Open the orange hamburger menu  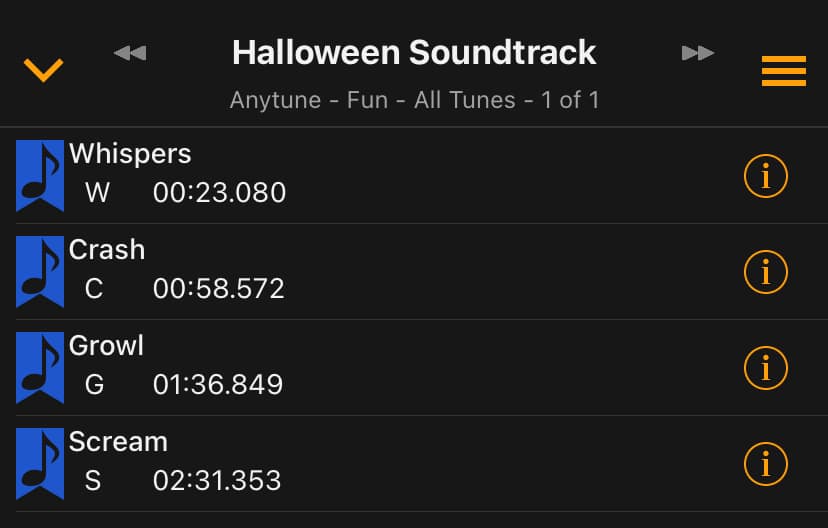point(783,71)
